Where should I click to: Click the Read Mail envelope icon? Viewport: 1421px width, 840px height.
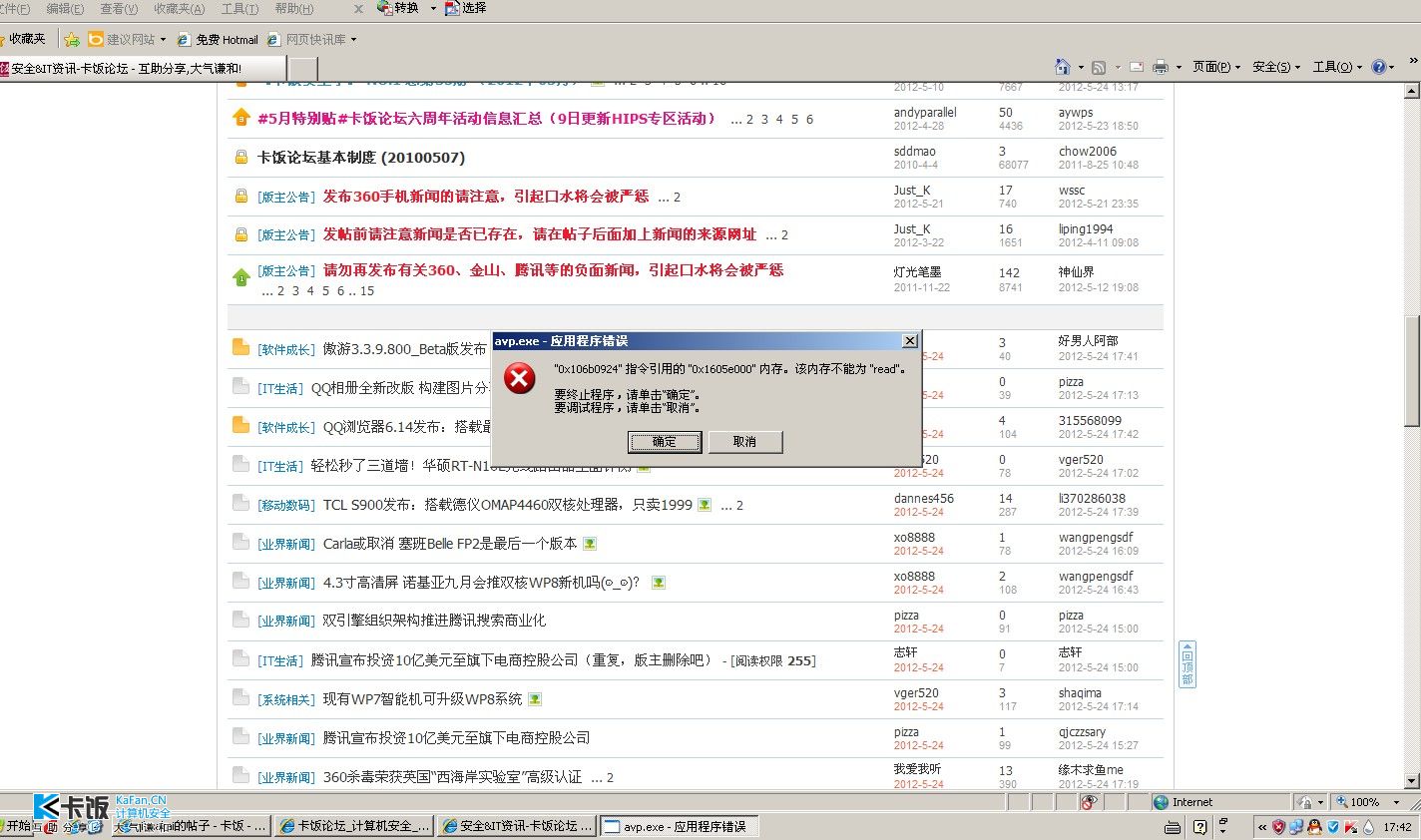[x=1136, y=67]
